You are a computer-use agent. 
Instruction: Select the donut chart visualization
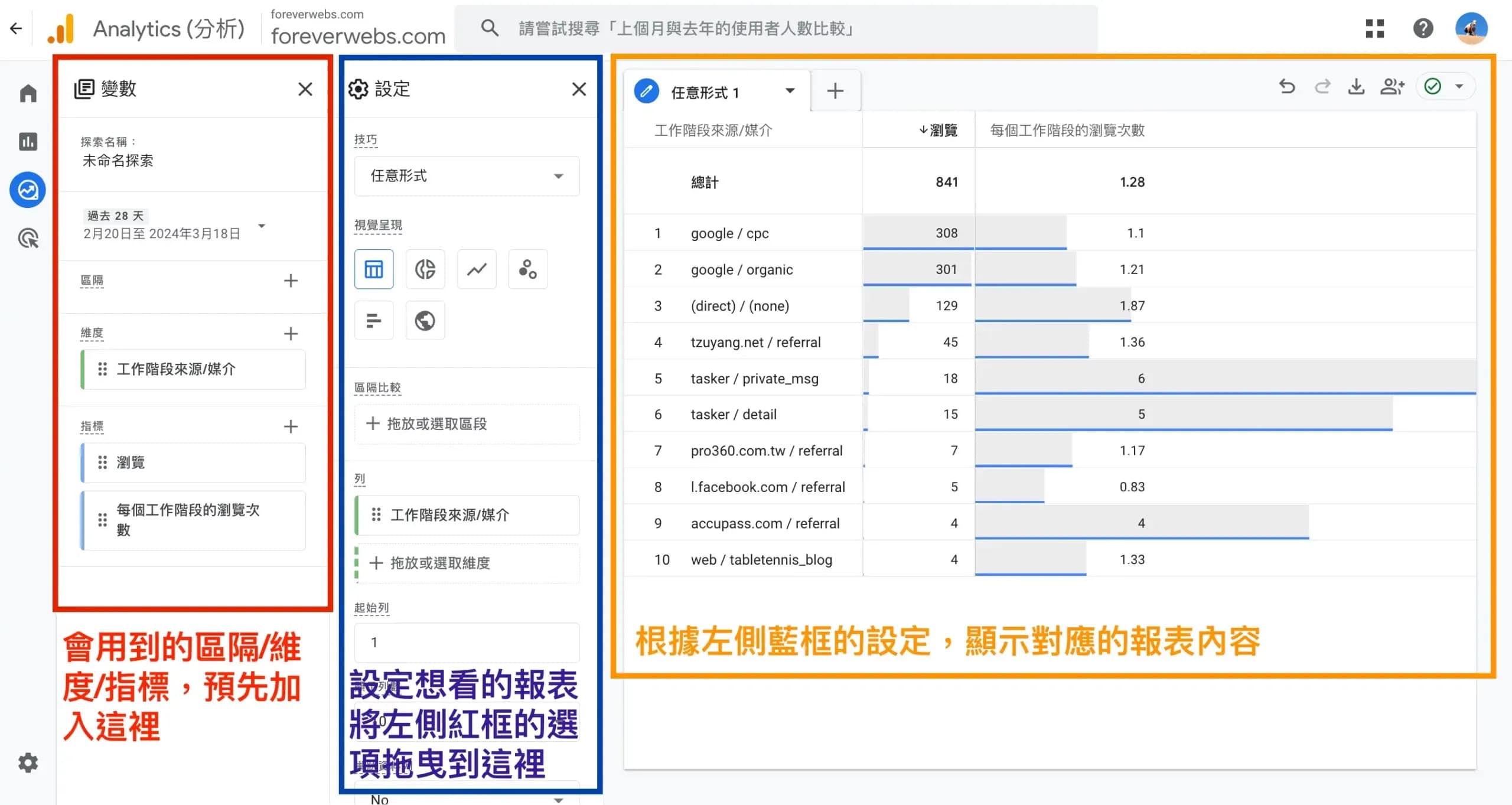tap(425, 269)
